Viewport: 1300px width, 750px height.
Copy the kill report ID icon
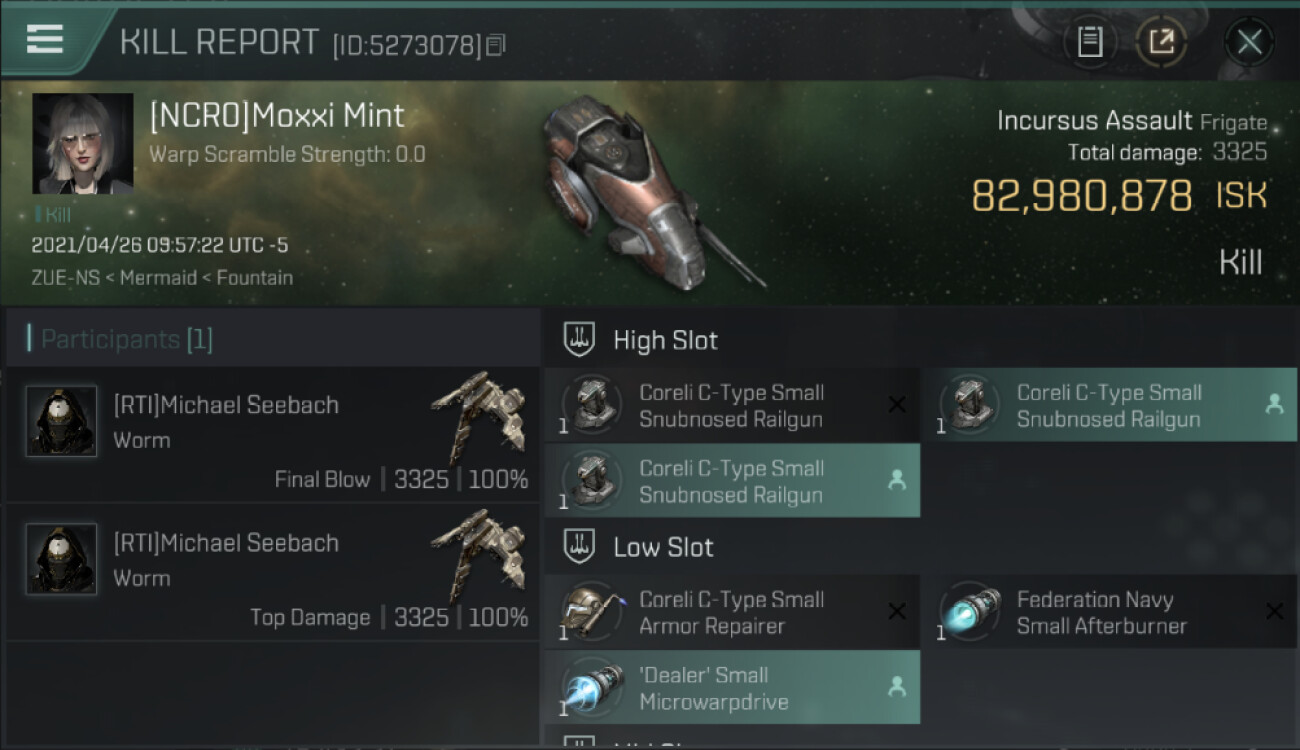[497, 45]
